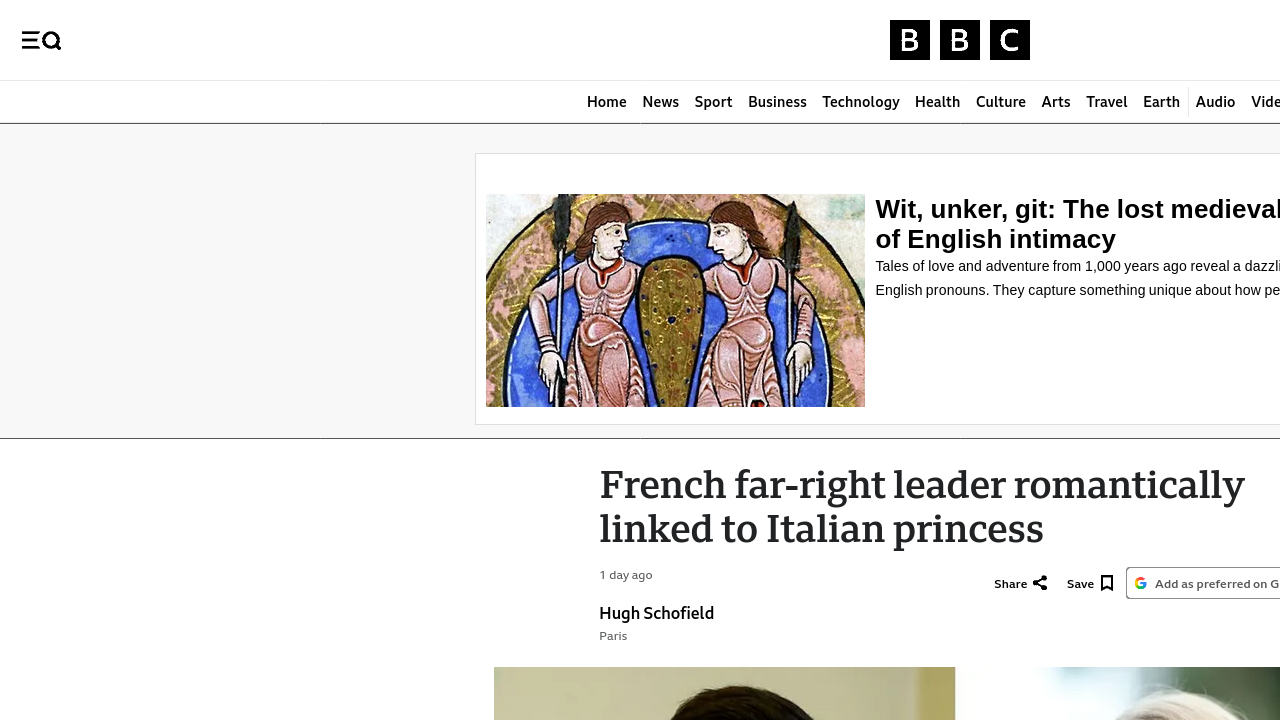Open the Audio section
The image size is (1280, 720).
click(1215, 102)
